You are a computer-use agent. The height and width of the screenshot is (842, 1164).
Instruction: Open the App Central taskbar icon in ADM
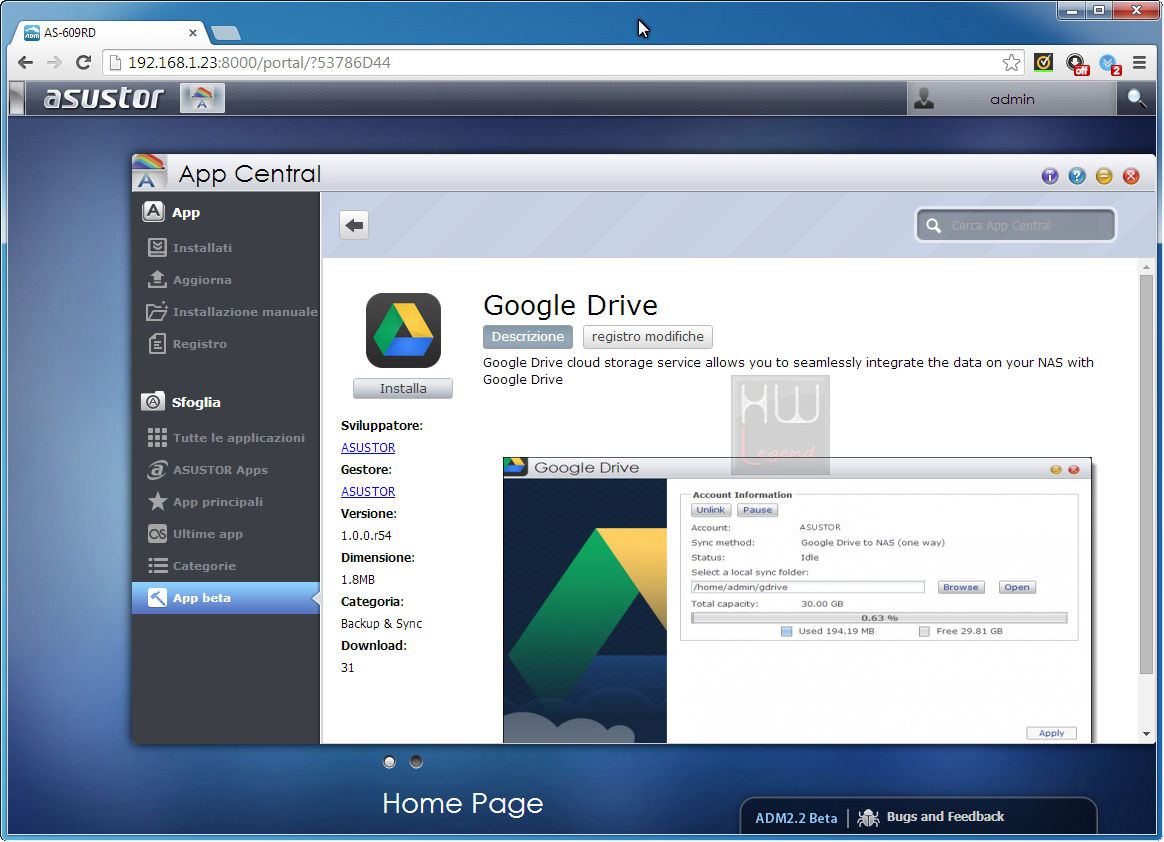202,98
